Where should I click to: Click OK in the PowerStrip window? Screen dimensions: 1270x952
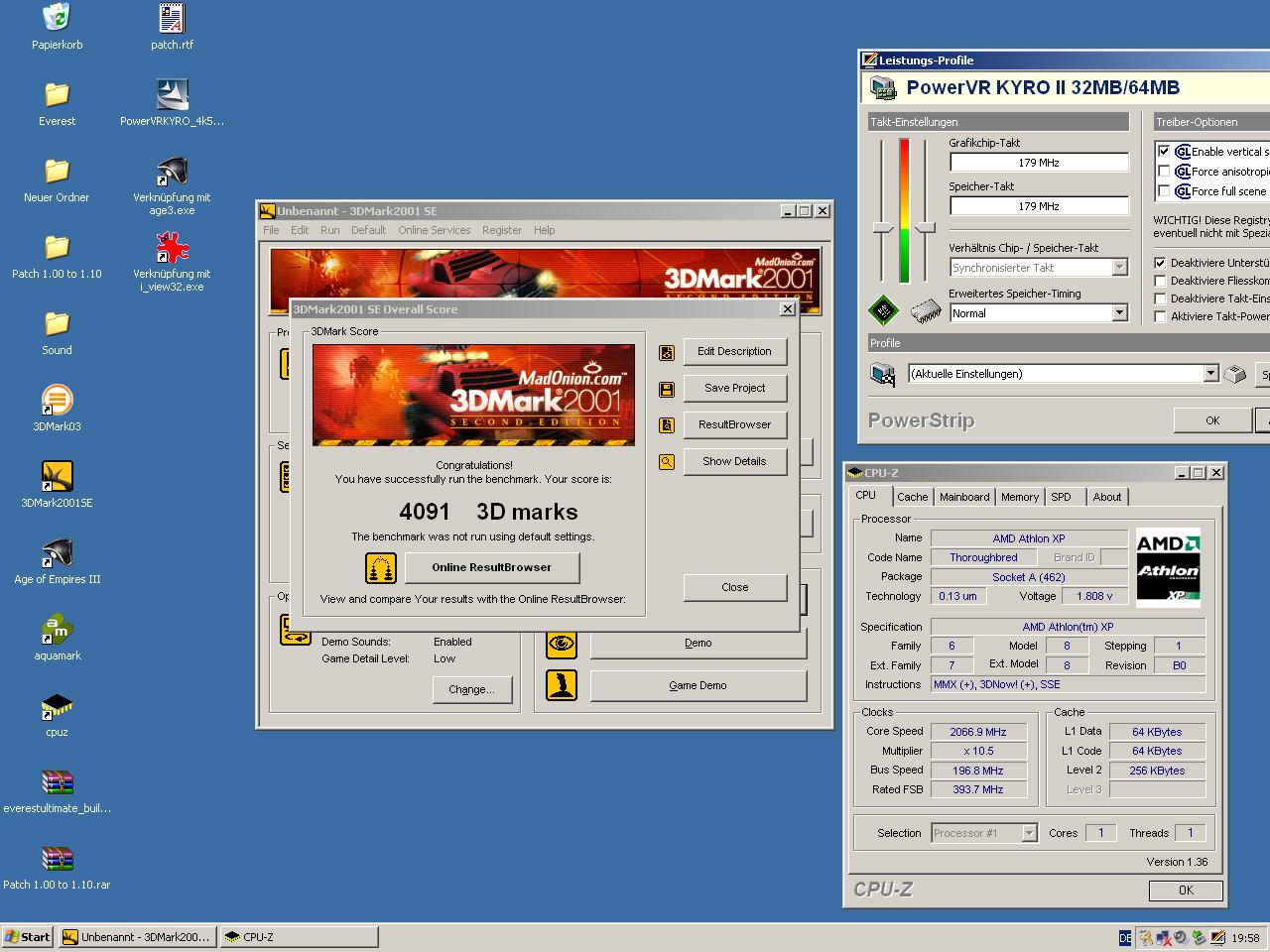point(1212,420)
